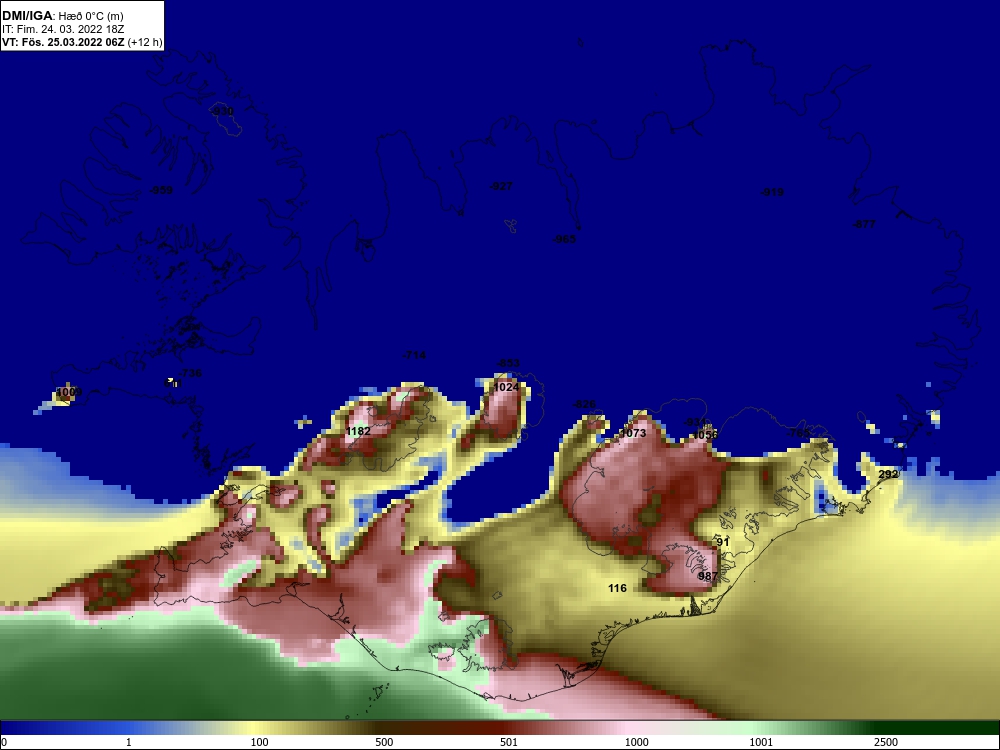The image size is (1000, 750).
Task: Click the map value label -826
Action: (584, 405)
